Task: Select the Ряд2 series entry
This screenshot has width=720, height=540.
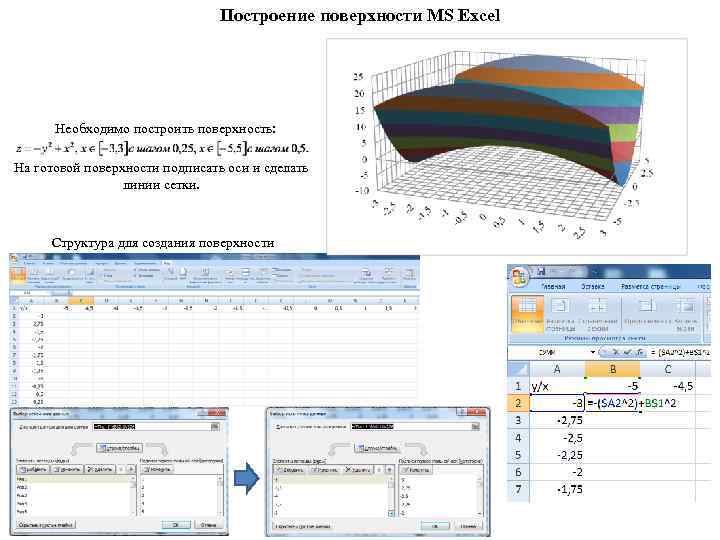Action: pyautogui.click(x=73, y=487)
